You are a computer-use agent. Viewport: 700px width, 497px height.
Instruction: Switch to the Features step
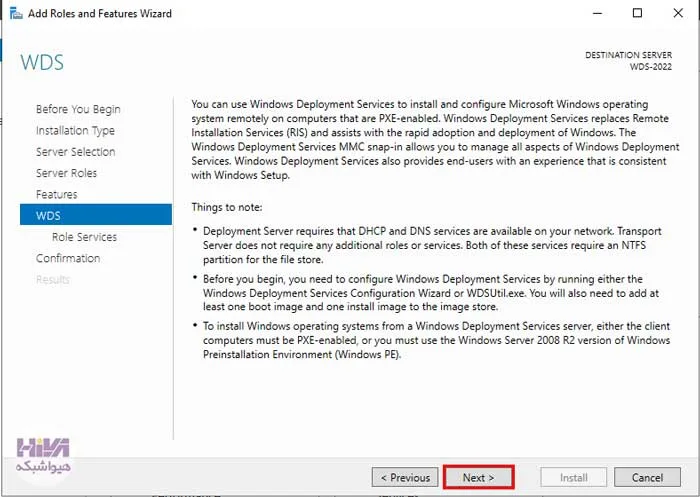point(57,194)
